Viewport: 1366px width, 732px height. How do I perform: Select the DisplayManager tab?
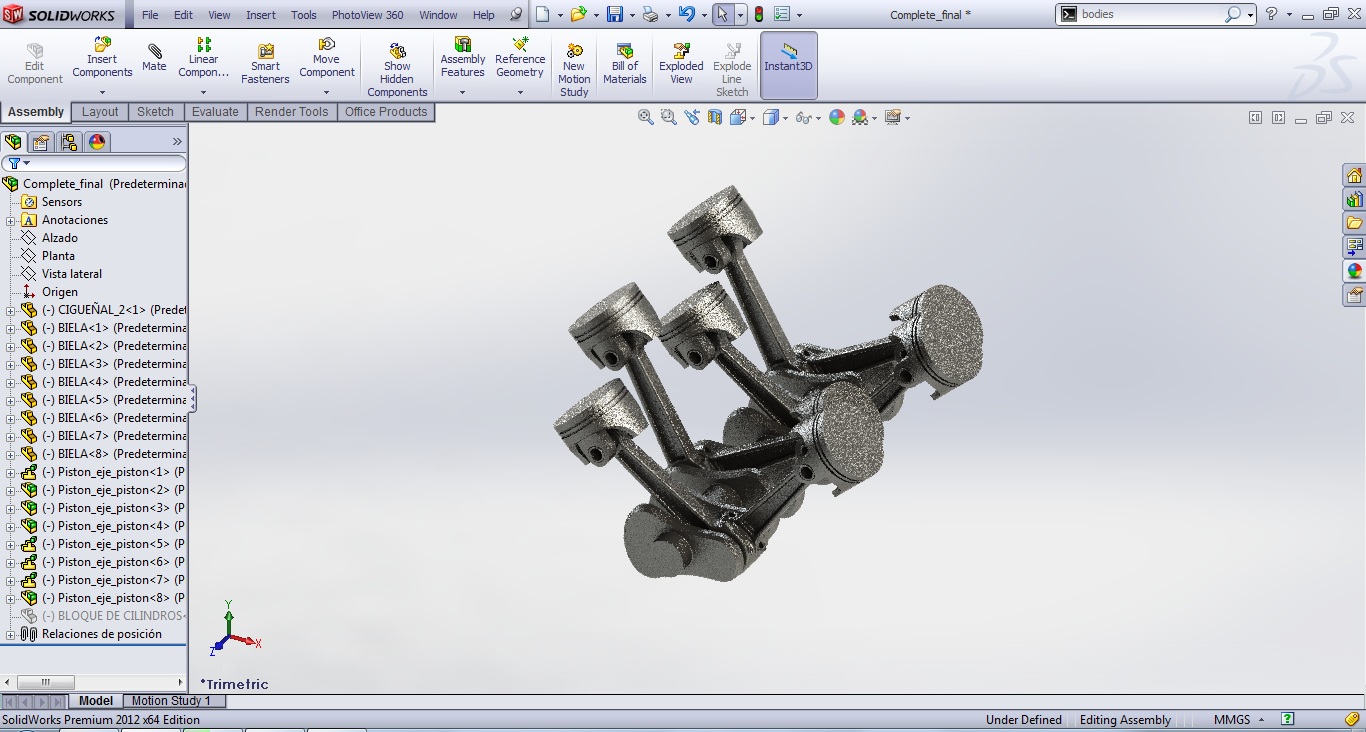(97, 142)
